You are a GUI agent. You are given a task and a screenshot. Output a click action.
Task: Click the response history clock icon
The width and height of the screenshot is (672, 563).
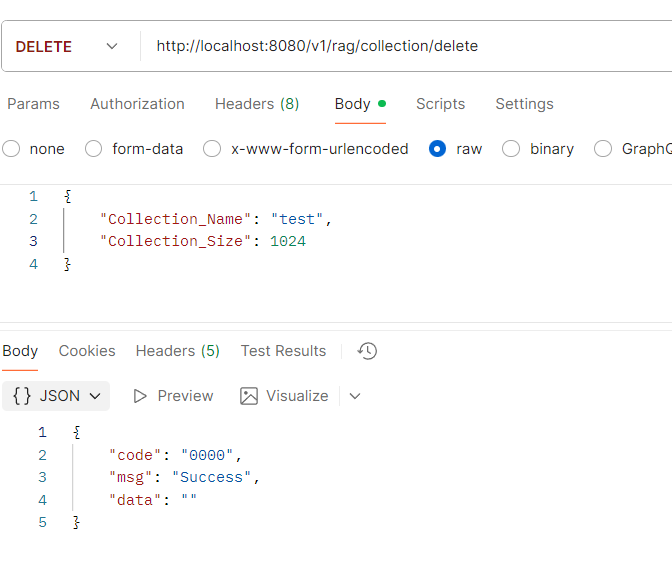[x=367, y=351]
